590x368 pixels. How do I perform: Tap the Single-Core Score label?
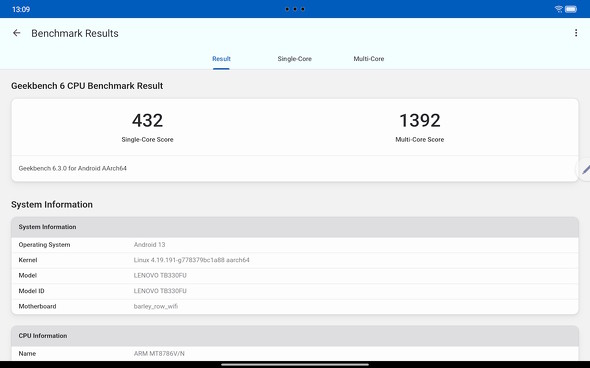tap(148, 140)
